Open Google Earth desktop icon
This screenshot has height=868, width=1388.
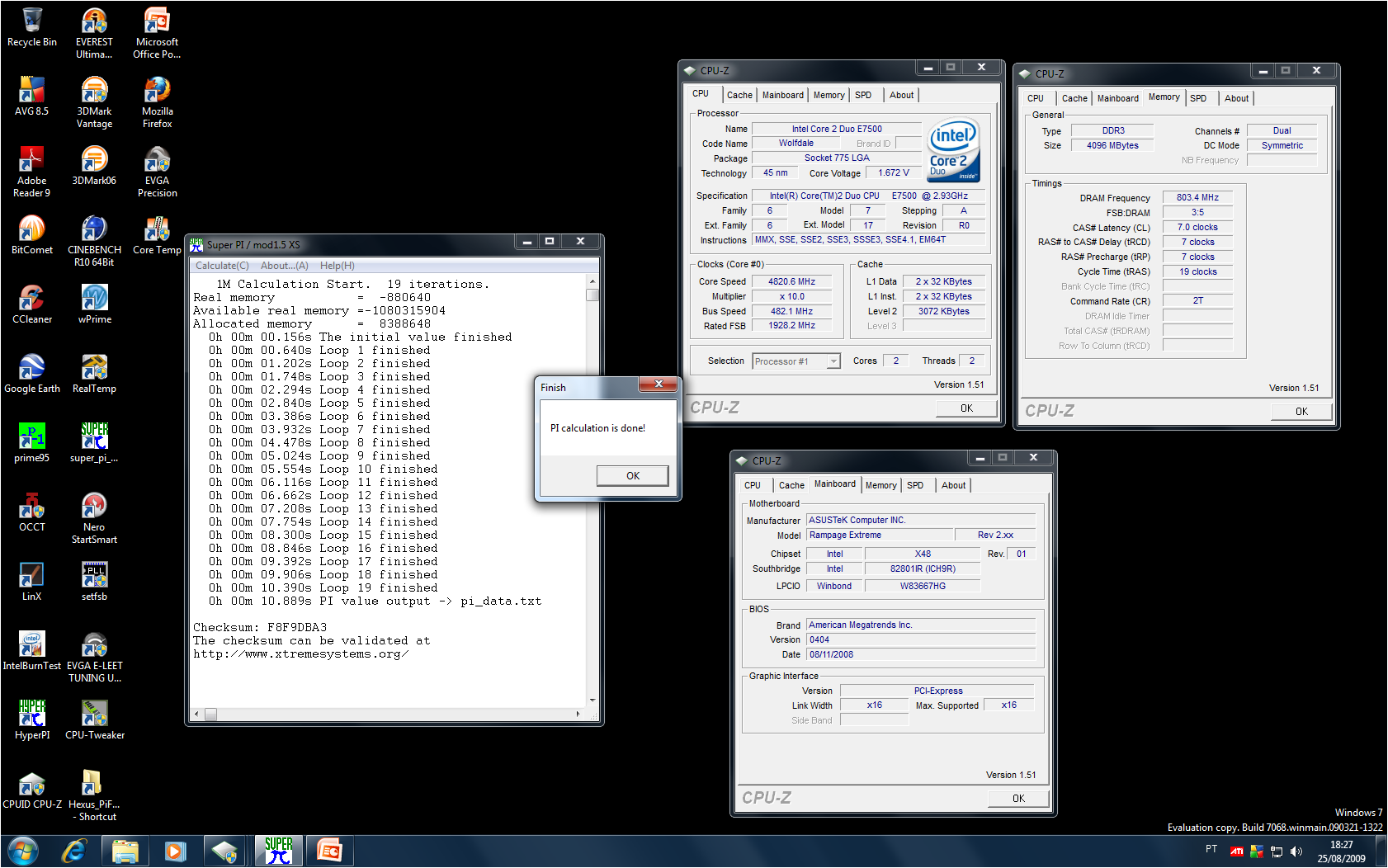(32, 374)
